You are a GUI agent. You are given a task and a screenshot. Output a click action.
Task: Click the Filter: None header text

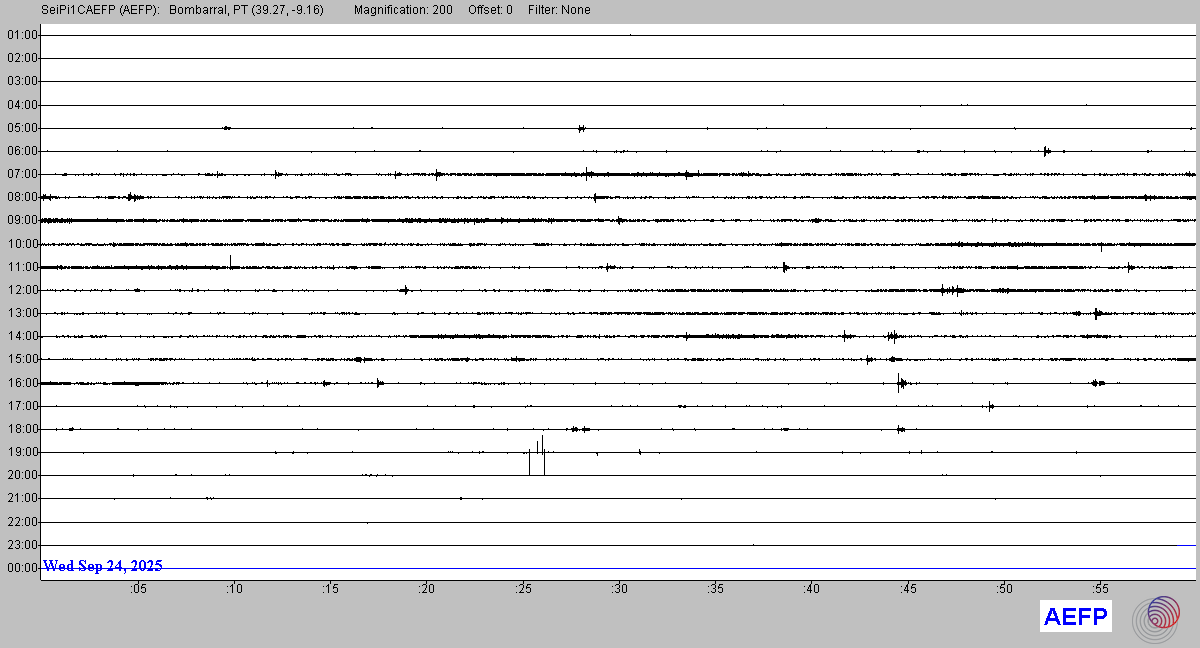(559, 10)
